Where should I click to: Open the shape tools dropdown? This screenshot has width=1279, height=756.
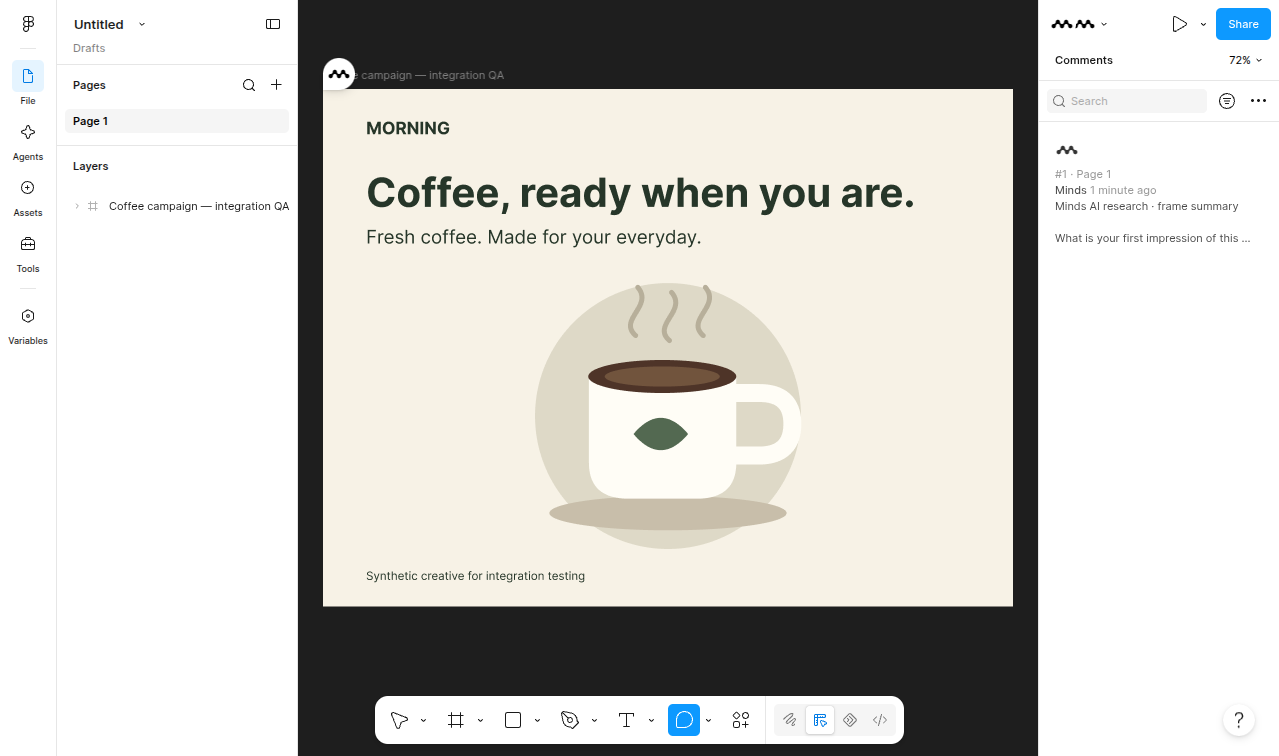coord(538,720)
